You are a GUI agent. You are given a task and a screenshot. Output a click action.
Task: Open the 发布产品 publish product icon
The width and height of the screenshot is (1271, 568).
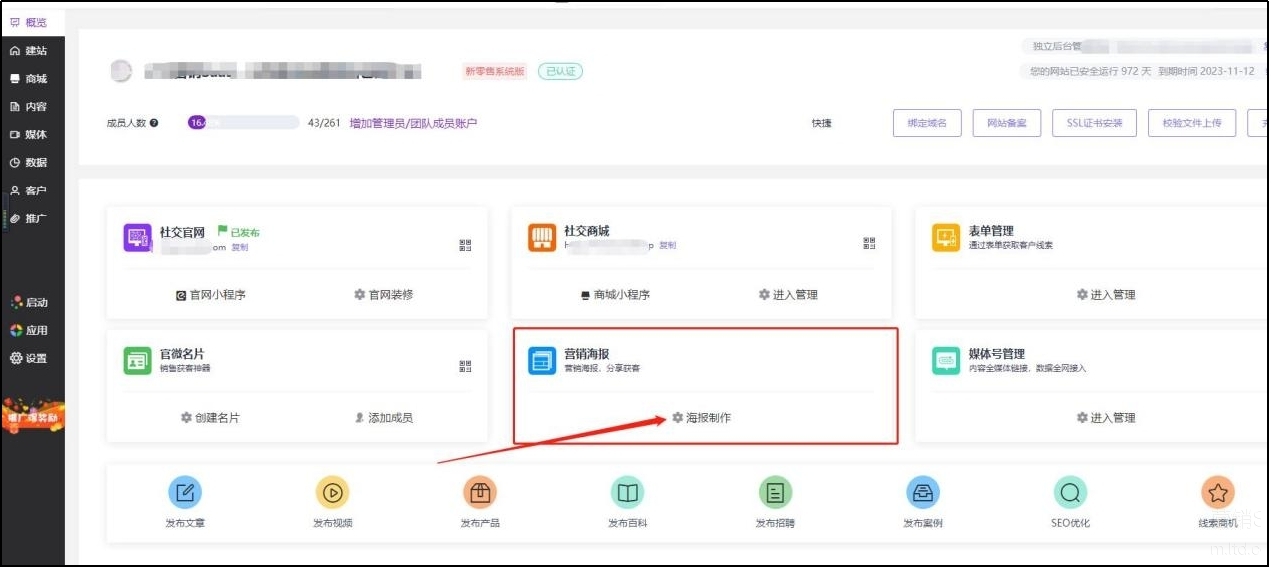480,492
